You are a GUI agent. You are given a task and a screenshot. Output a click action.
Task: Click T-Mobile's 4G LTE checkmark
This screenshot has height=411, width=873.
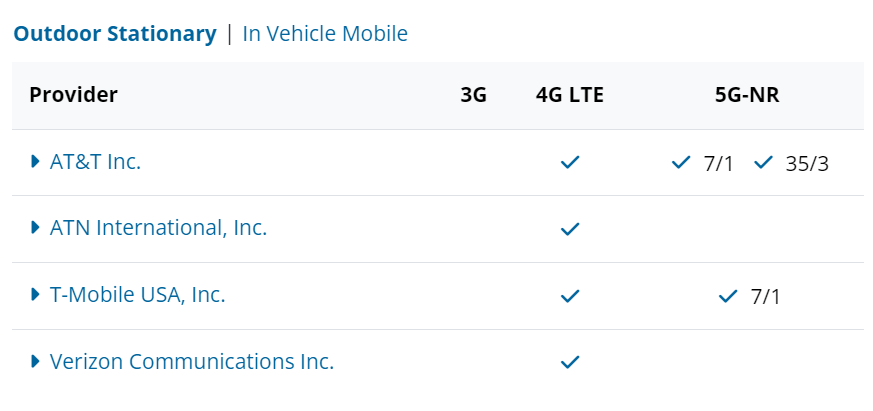(570, 296)
